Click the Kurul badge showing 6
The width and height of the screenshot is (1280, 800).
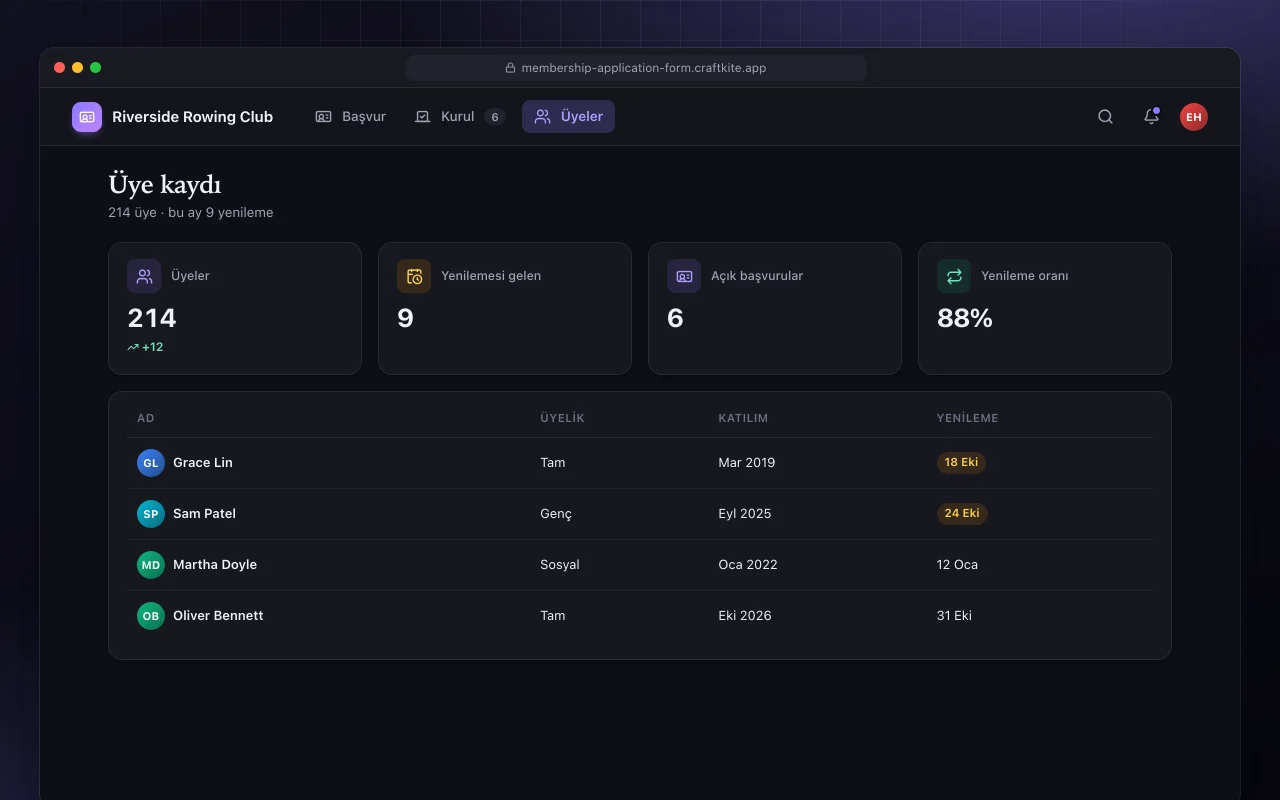pyautogui.click(x=494, y=117)
